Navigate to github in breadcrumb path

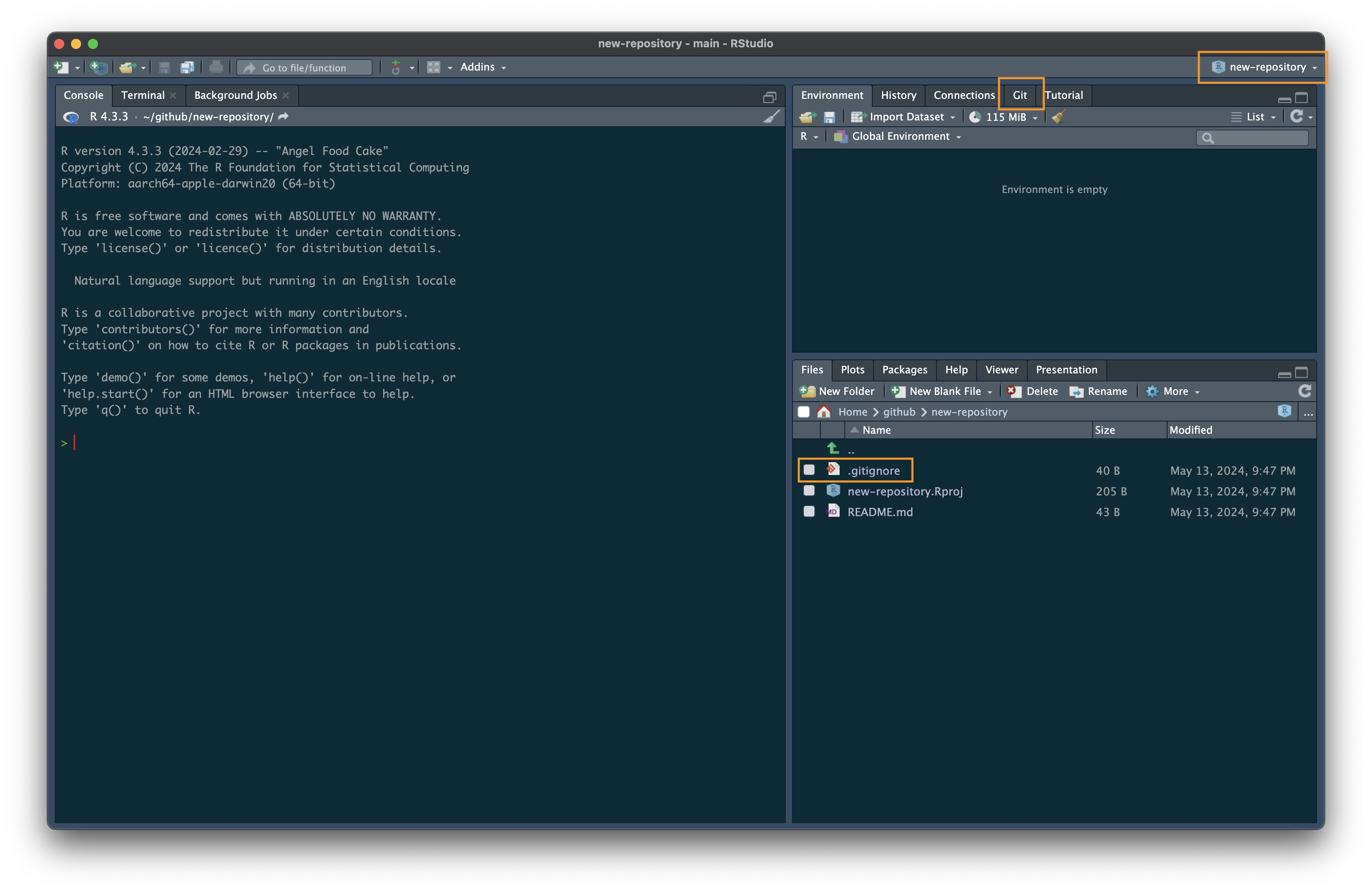click(899, 412)
